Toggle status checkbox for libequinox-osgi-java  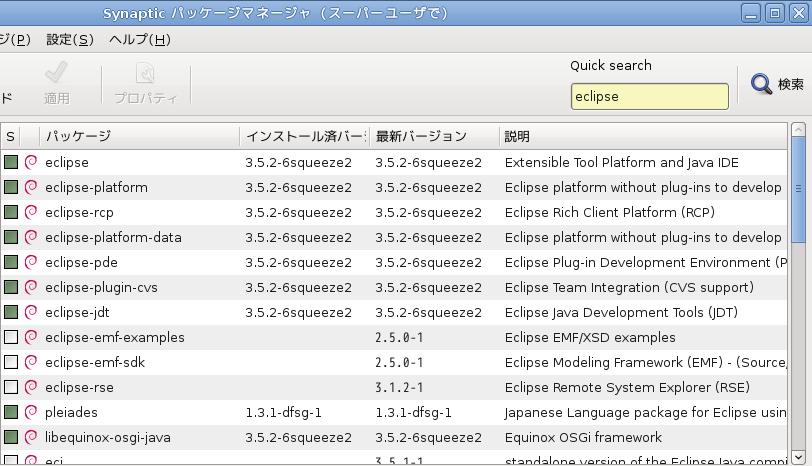click(x=11, y=437)
